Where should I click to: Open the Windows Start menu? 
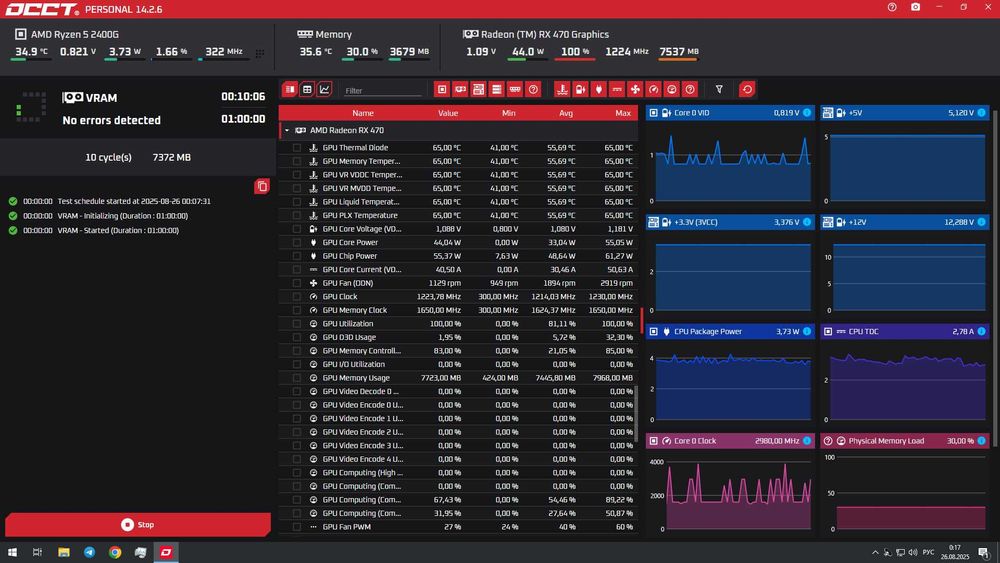pyautogui.click(x=12, y=552)
